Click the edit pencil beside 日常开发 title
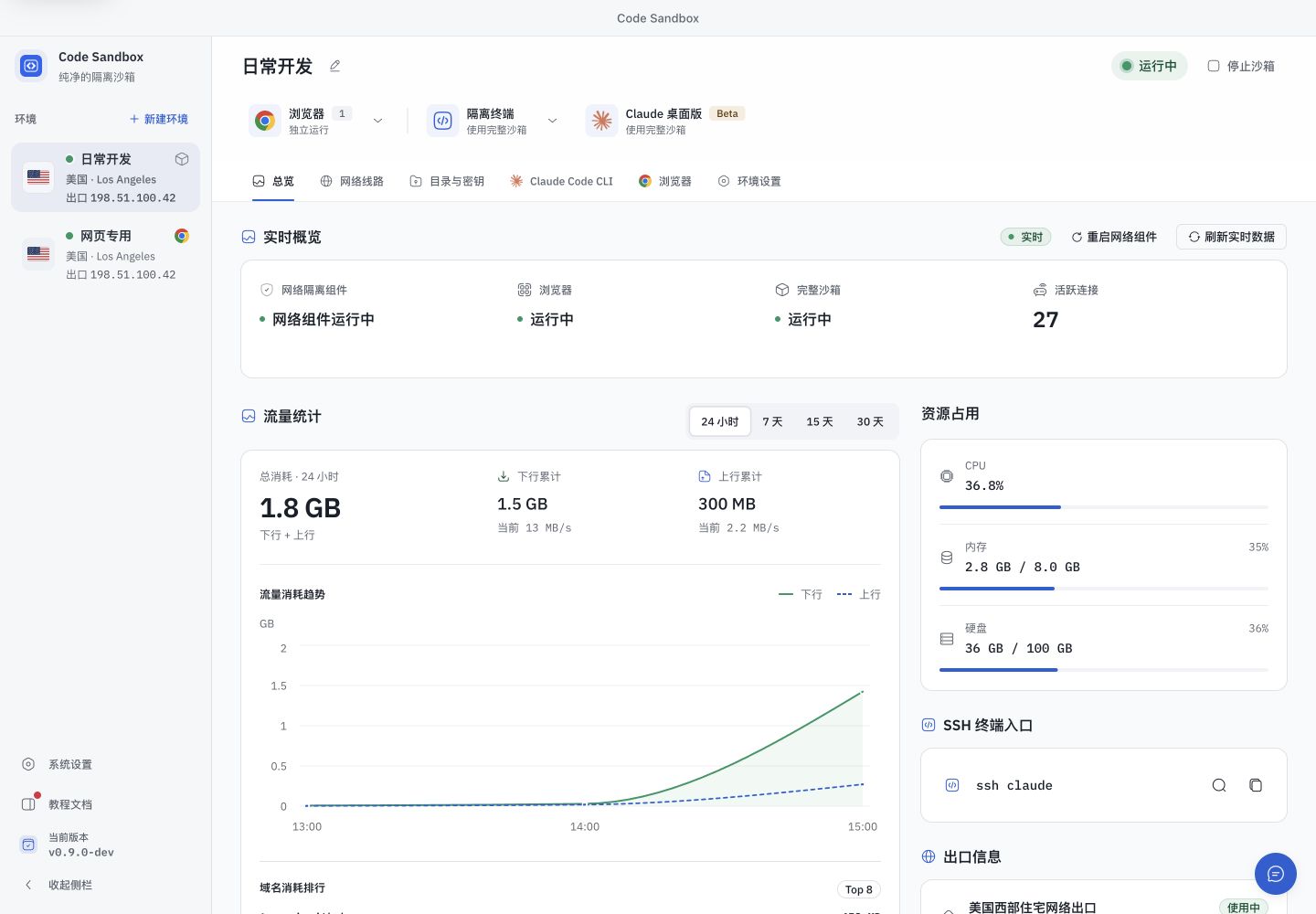This screenshot has width=1316, height=914. (334, 66)
